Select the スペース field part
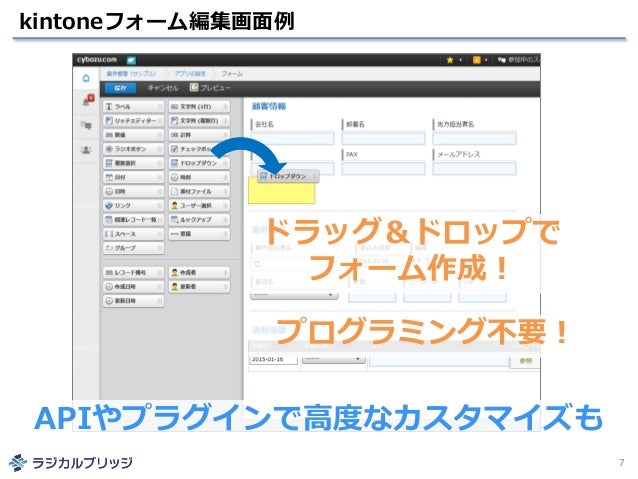This screenshot has height=479, width=638. pyautogui.click(x=133, y=234)
